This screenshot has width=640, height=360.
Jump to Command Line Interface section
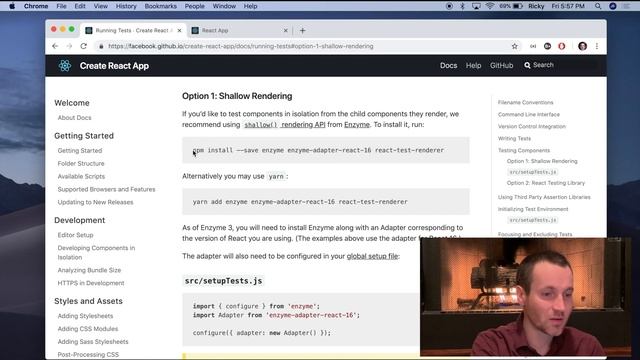click(529, 114)
